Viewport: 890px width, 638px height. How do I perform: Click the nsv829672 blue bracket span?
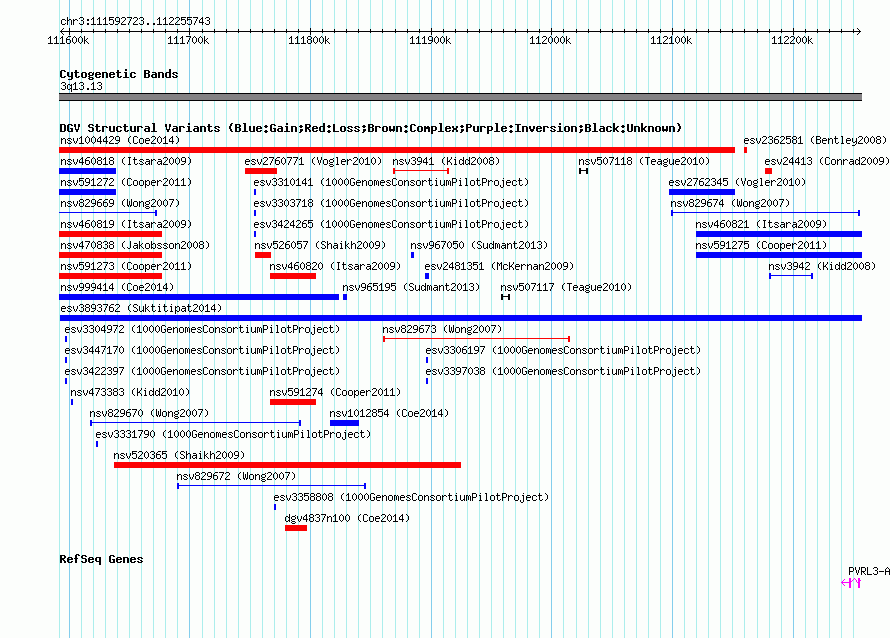(271, 486)
